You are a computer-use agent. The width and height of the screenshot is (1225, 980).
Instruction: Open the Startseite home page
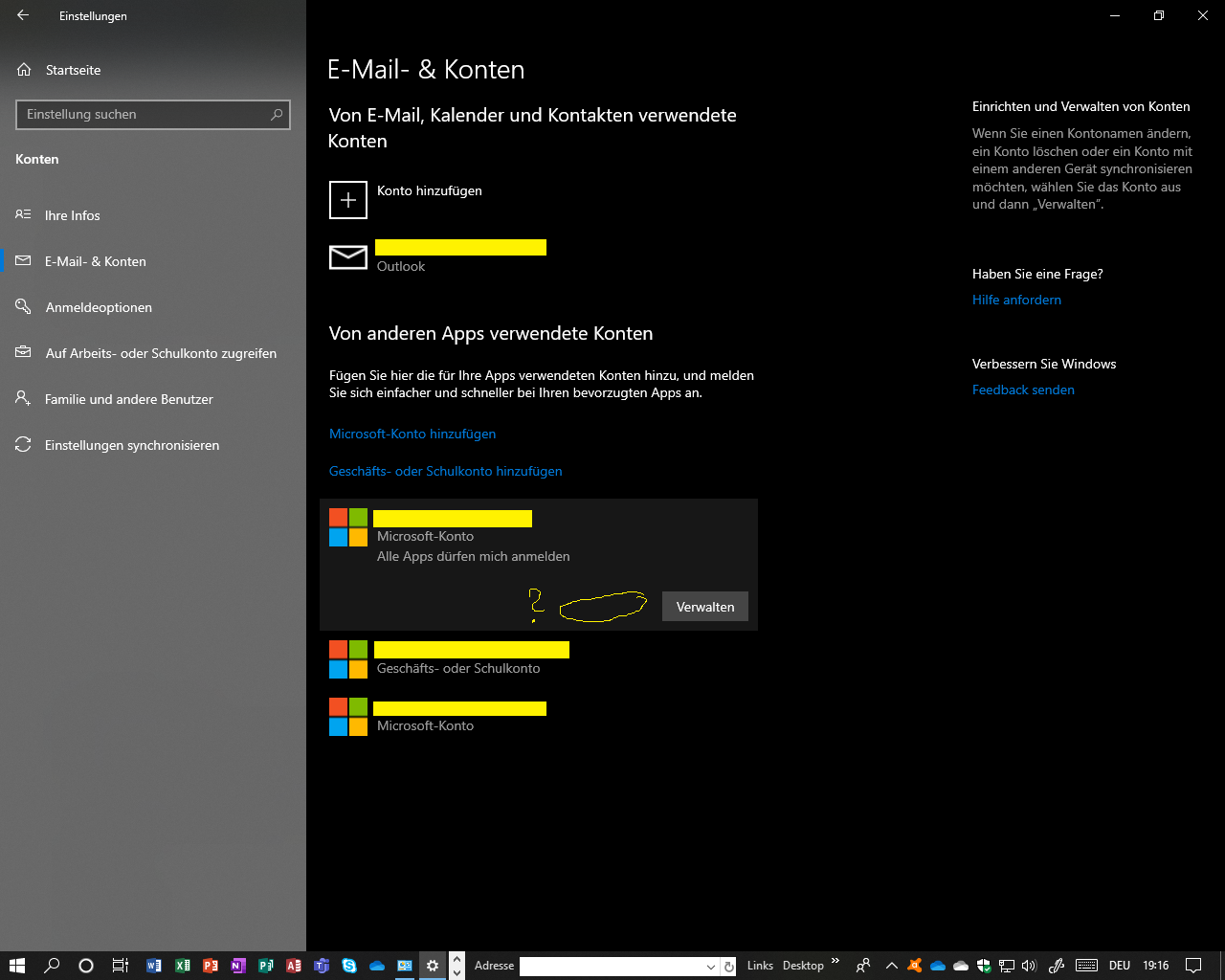73,70
